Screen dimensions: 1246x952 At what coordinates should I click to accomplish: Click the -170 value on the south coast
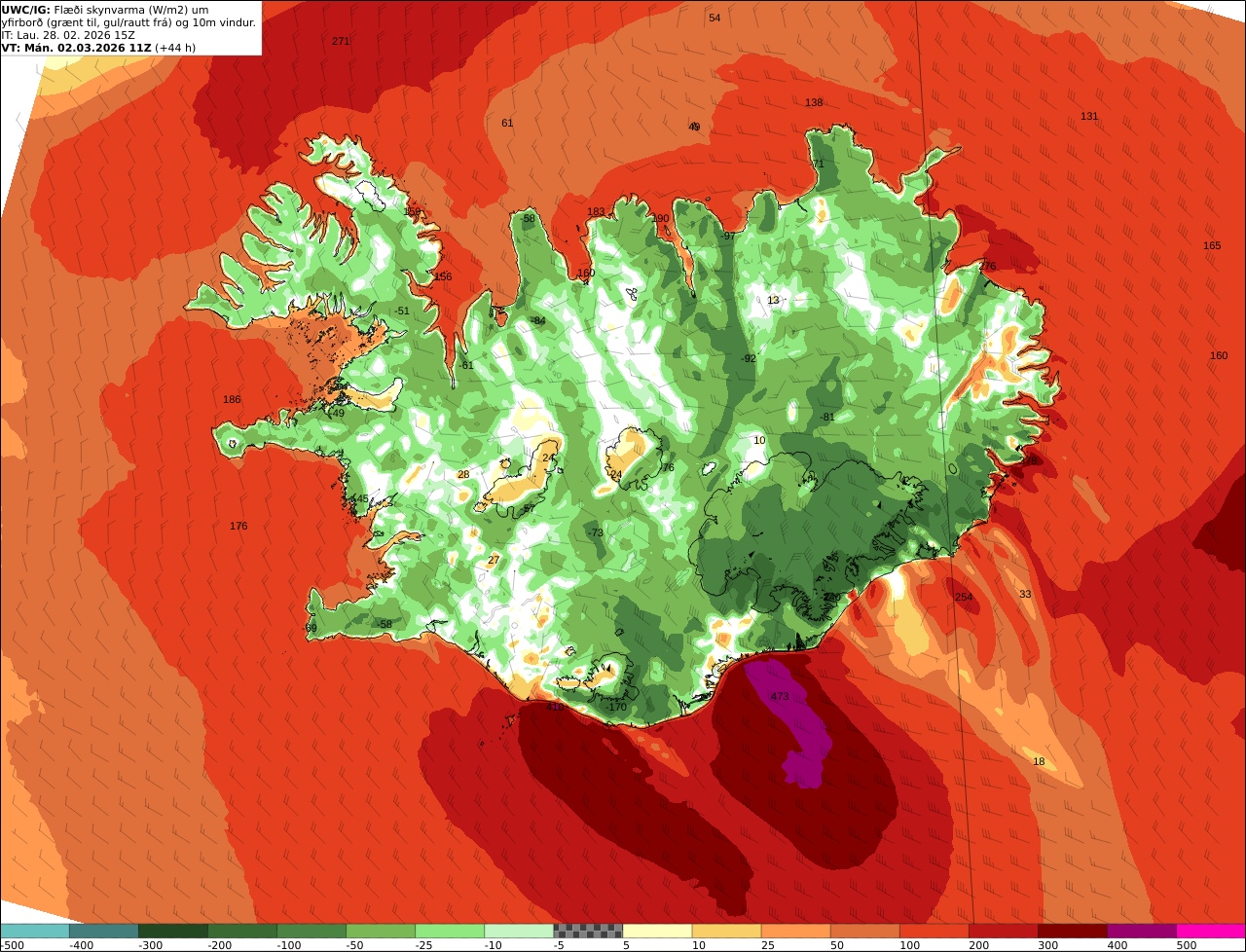point(617,707)
